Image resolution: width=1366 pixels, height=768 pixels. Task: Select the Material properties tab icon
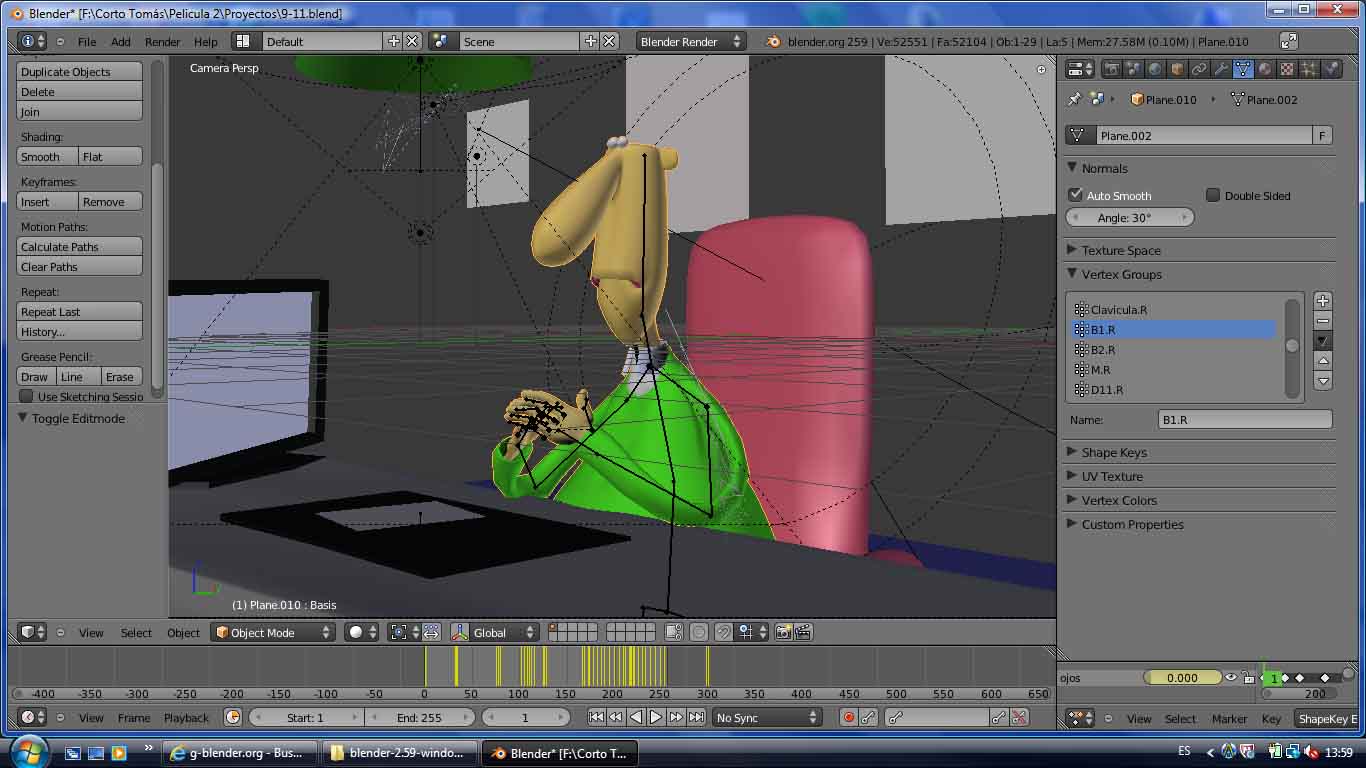pyautogui.click(x=1265, y=69)
